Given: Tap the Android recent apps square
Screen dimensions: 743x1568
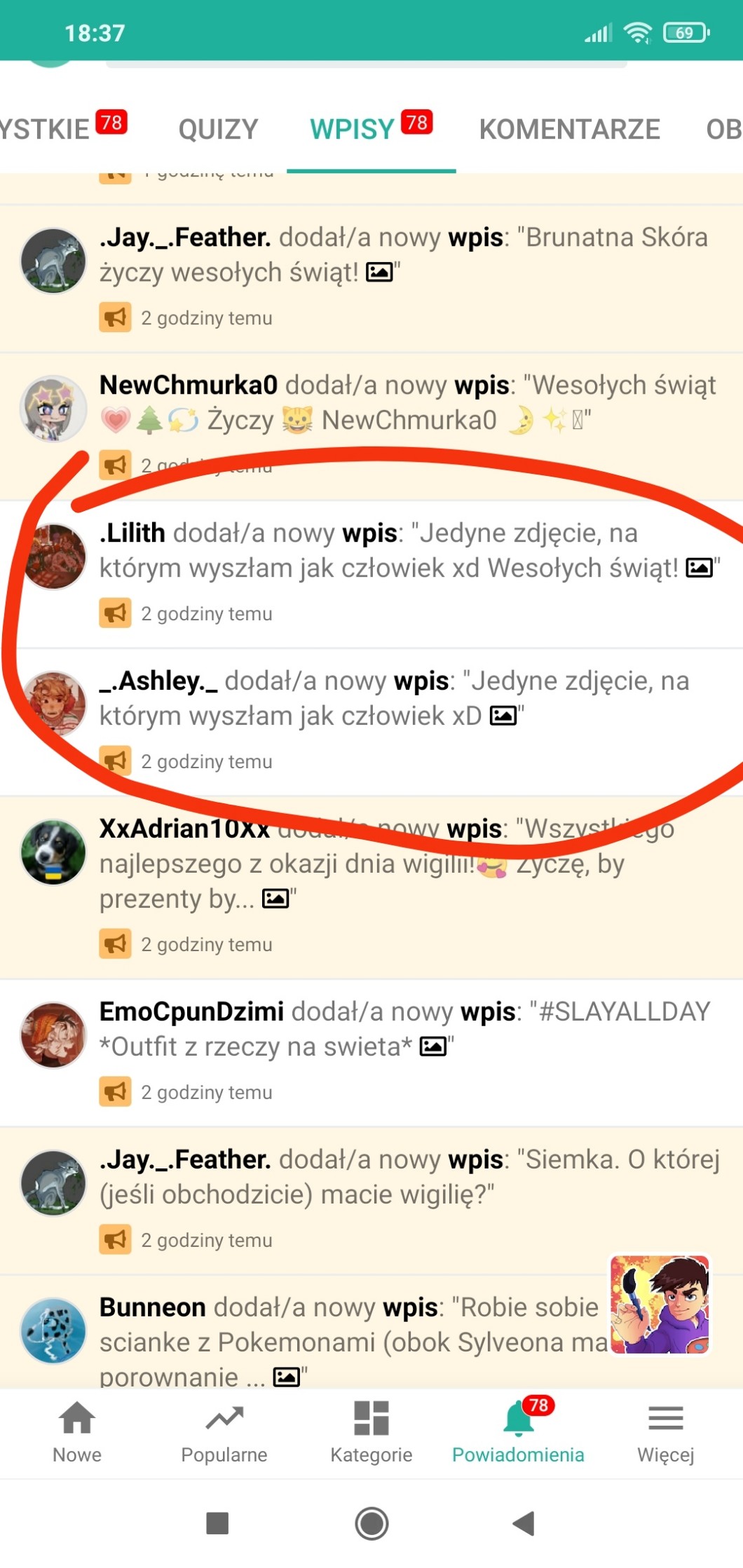Looking at the screenshot, I should point(217,1523).
